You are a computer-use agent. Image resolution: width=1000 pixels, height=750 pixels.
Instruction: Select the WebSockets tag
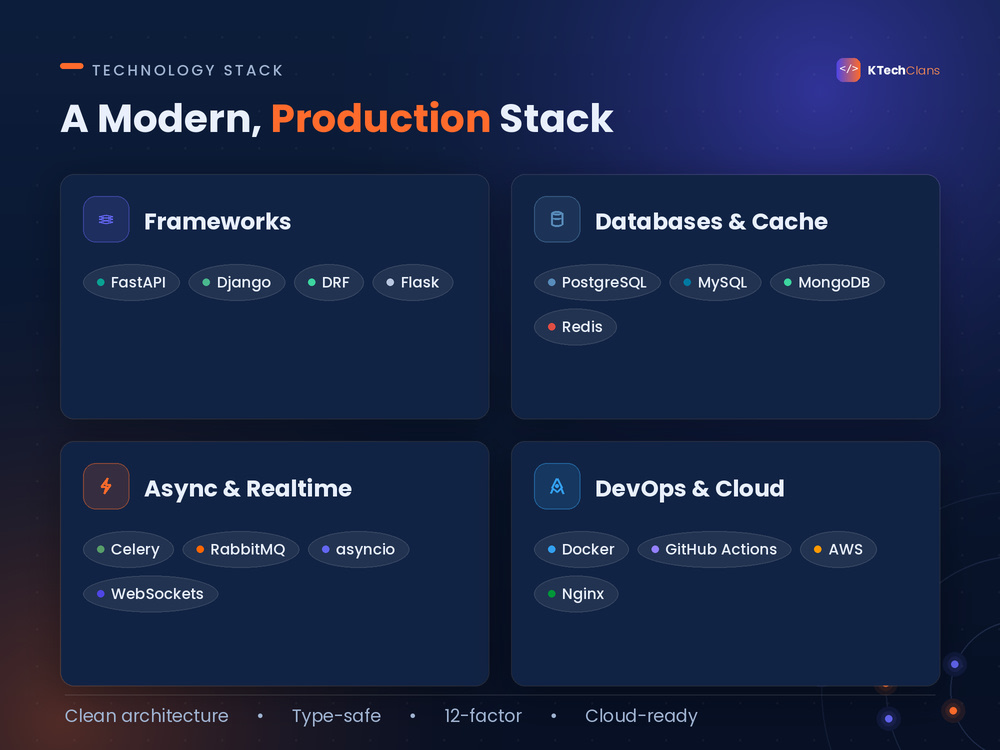coord(151,594)
